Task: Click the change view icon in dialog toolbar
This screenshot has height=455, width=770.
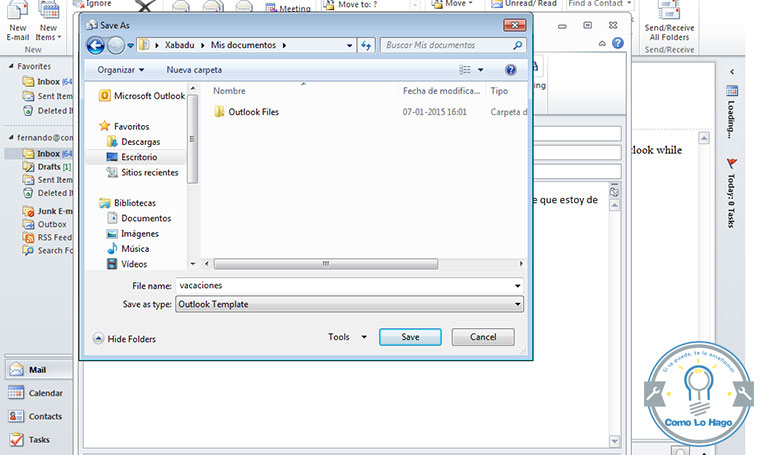Action: pyautogui.click(x=465, y=70)
